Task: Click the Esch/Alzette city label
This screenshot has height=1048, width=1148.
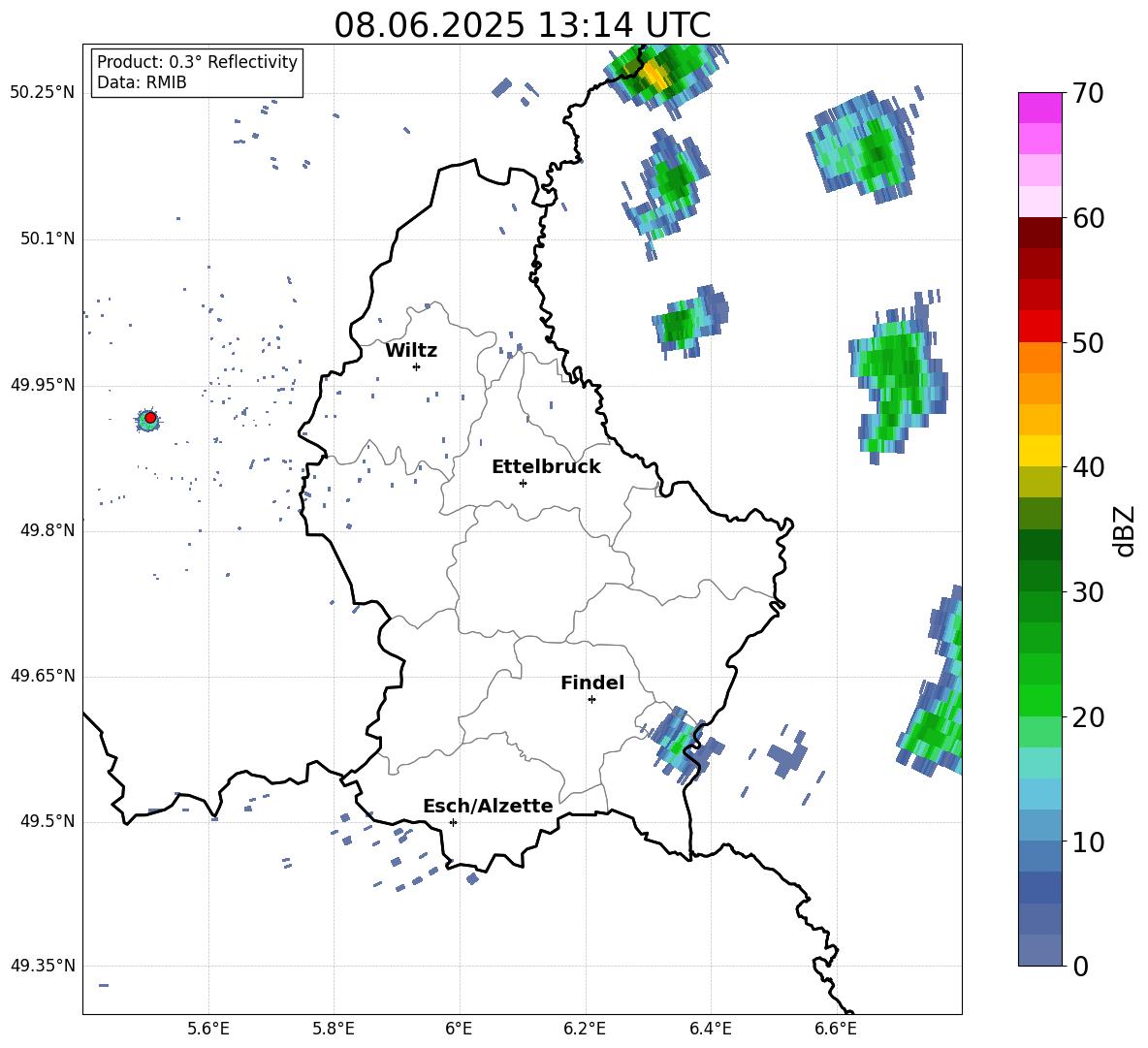Action: click(x=488, y=806)
